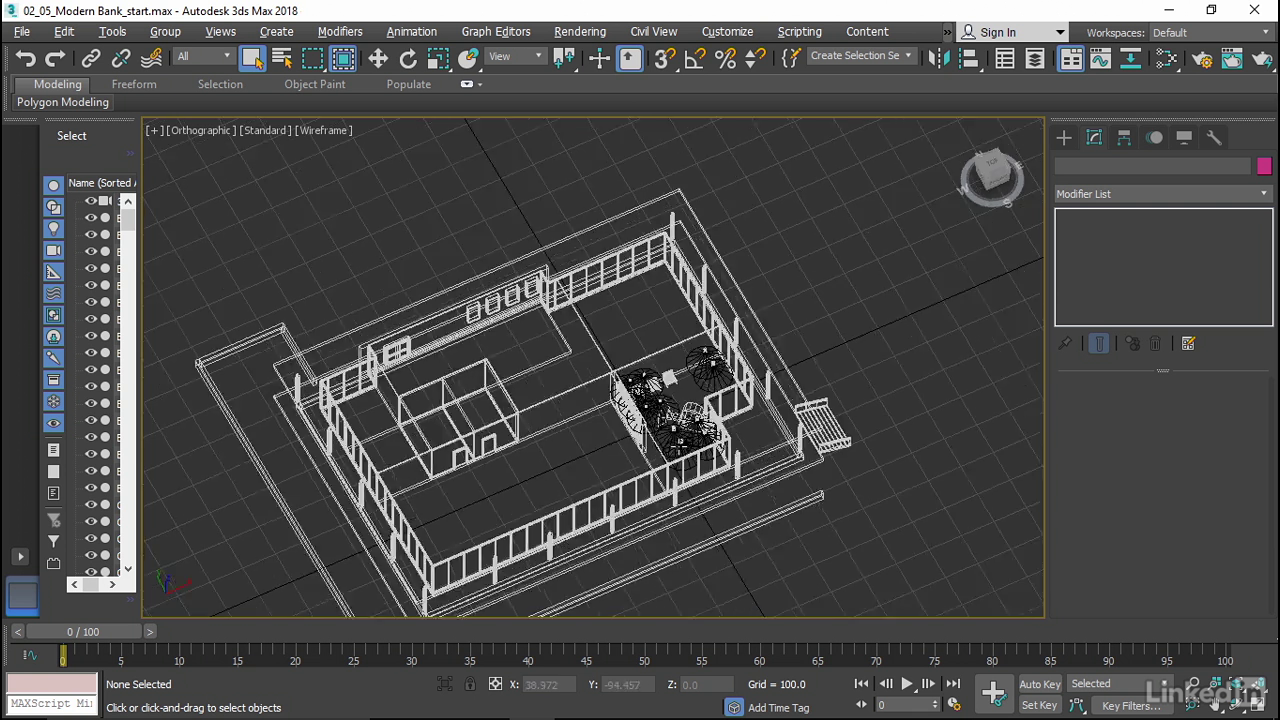Click the Mirror tool icon
This screenshot has height=720, width=1280.
pos(939,59)
